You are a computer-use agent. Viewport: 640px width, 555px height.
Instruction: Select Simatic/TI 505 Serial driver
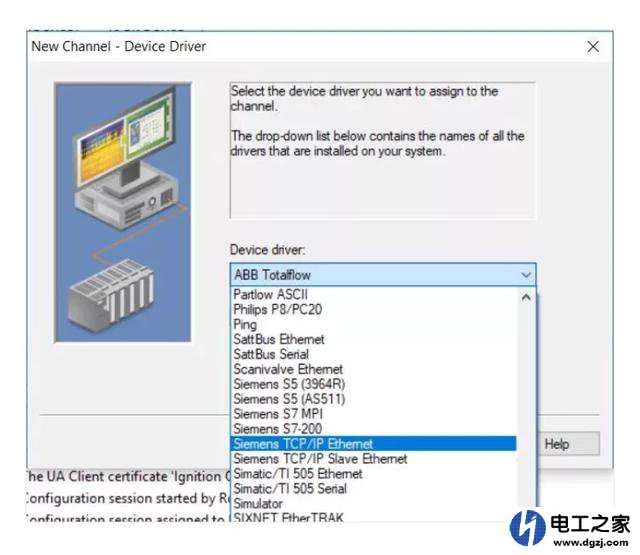coord(373,488)
